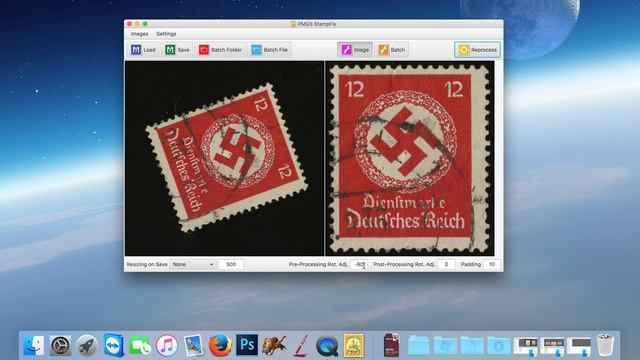Click the dark red document dock icon
This screenshot has width=640, height=360.
point(392,345)
